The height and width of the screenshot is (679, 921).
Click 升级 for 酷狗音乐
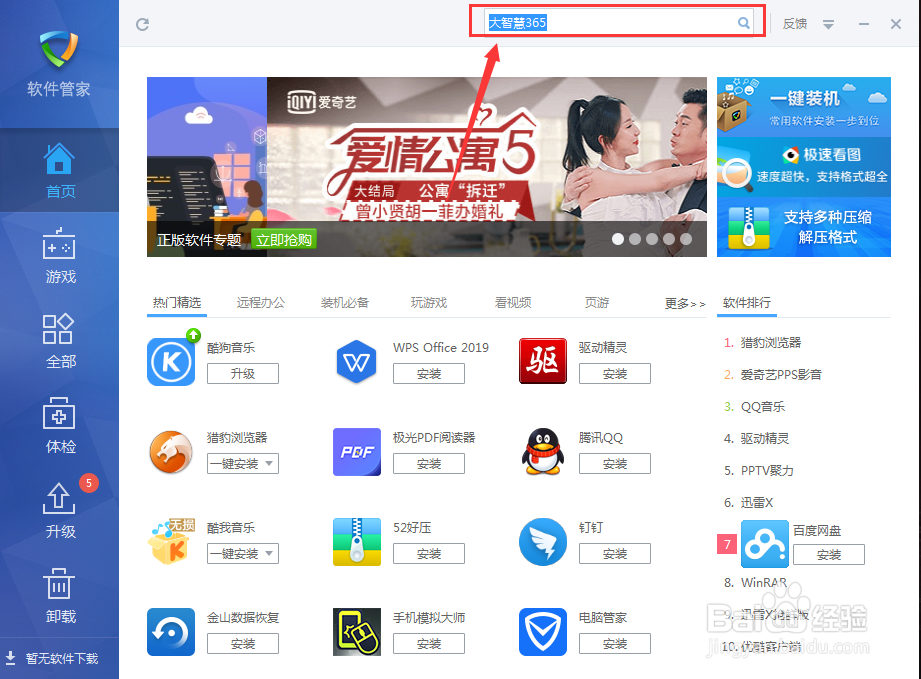pos(243,374)
